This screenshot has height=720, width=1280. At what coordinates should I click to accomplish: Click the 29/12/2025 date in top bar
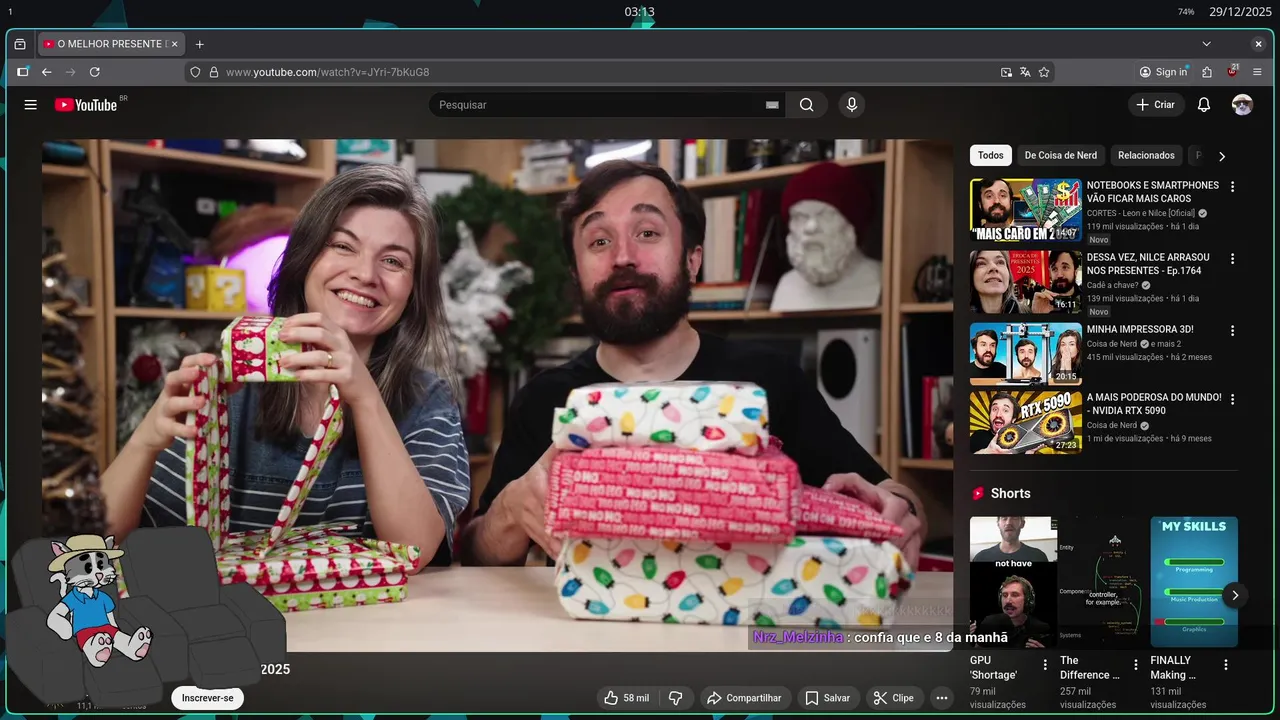pyautogui.click(x=1238, y=12)
